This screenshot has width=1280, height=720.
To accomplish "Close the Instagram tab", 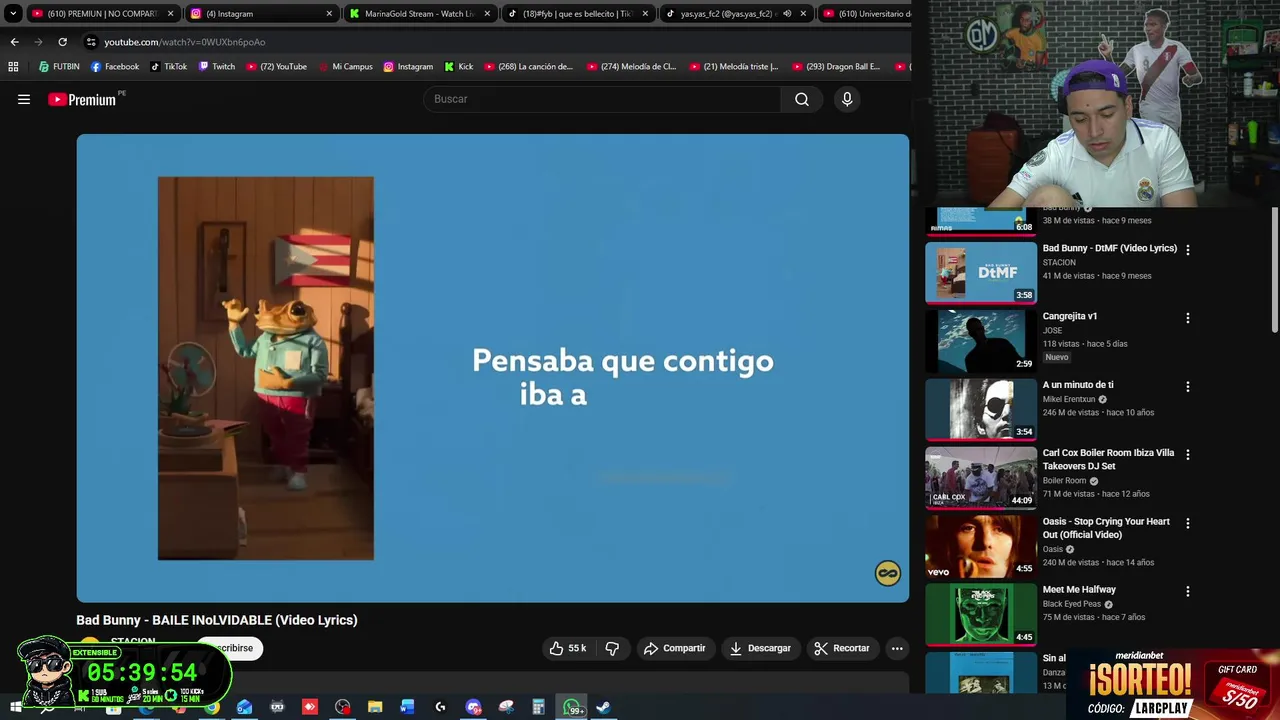I will pos(329,14).
